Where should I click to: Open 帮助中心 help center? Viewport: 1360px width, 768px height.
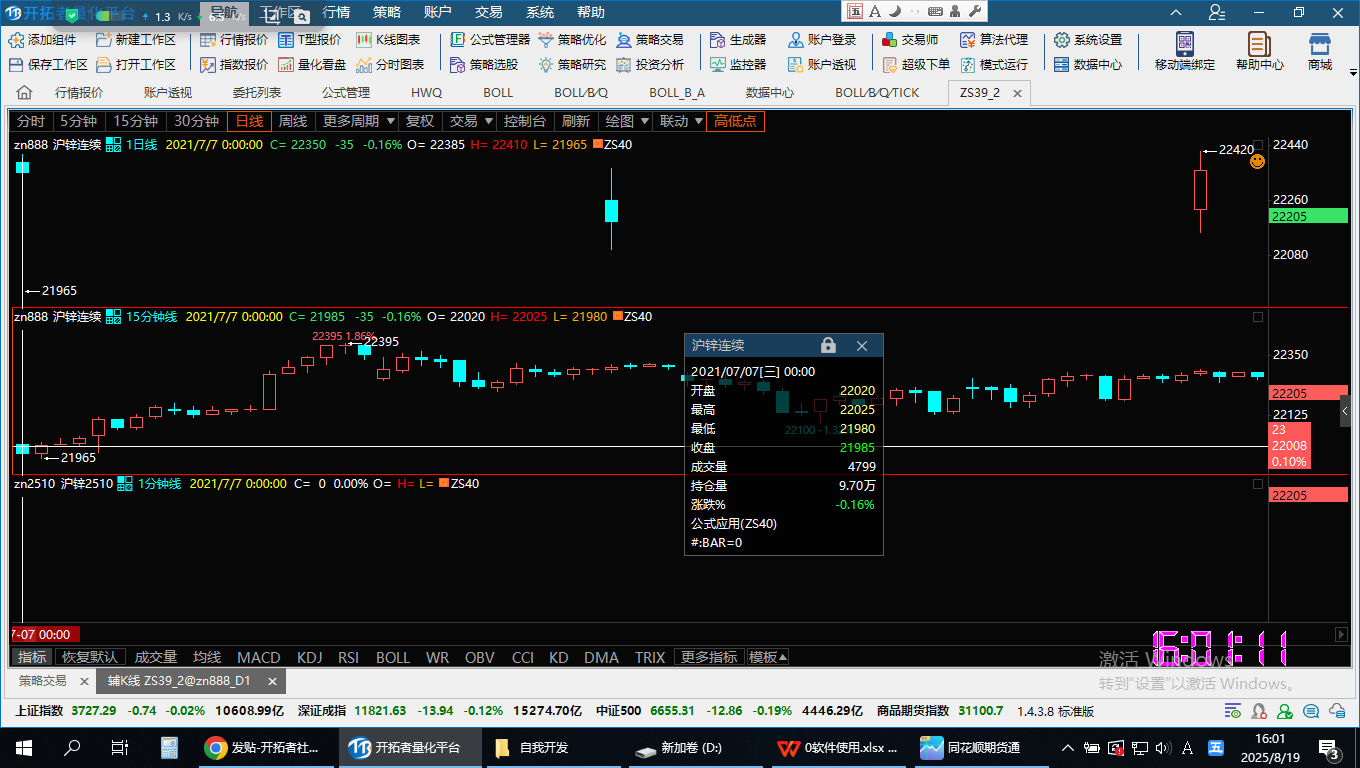[1259, 51]
